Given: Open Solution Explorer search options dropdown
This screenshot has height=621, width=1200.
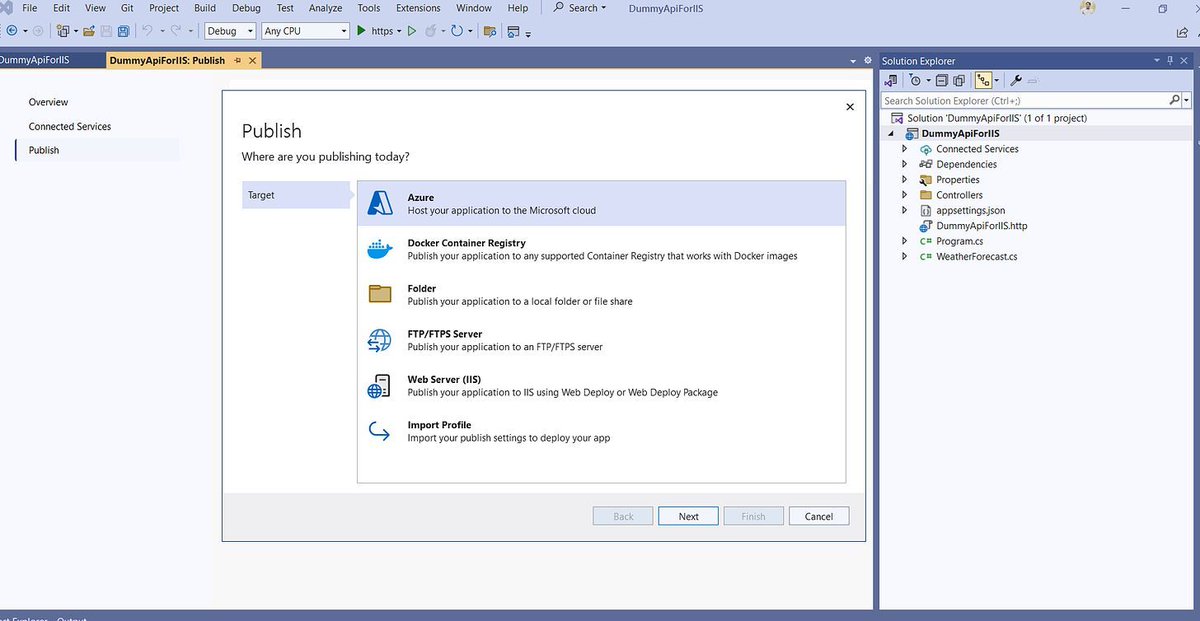Looking at the screenshot, I should tap(1187, 101).
